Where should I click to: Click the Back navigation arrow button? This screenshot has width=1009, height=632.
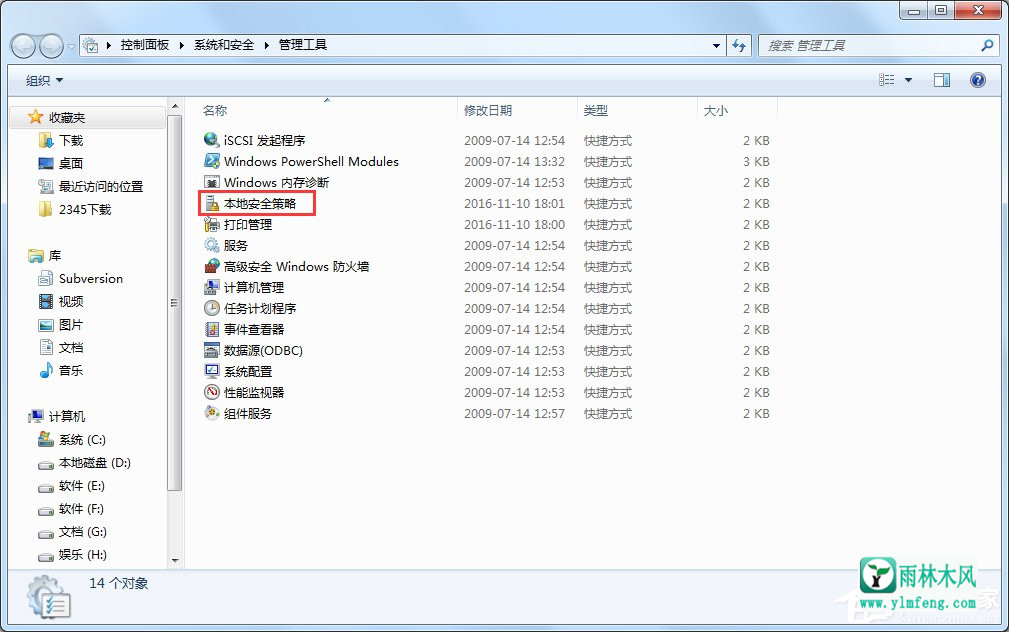[23, 46]
